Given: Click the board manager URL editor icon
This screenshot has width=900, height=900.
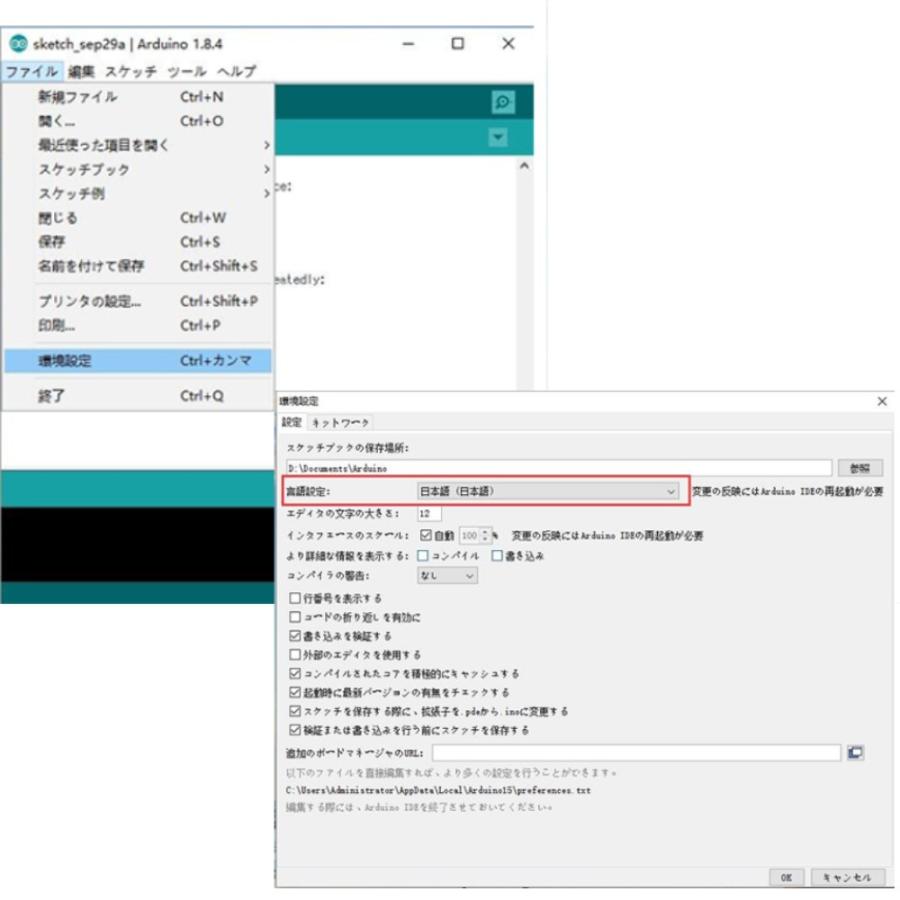Looking at the screenshot, I should (x=855, y=752).
